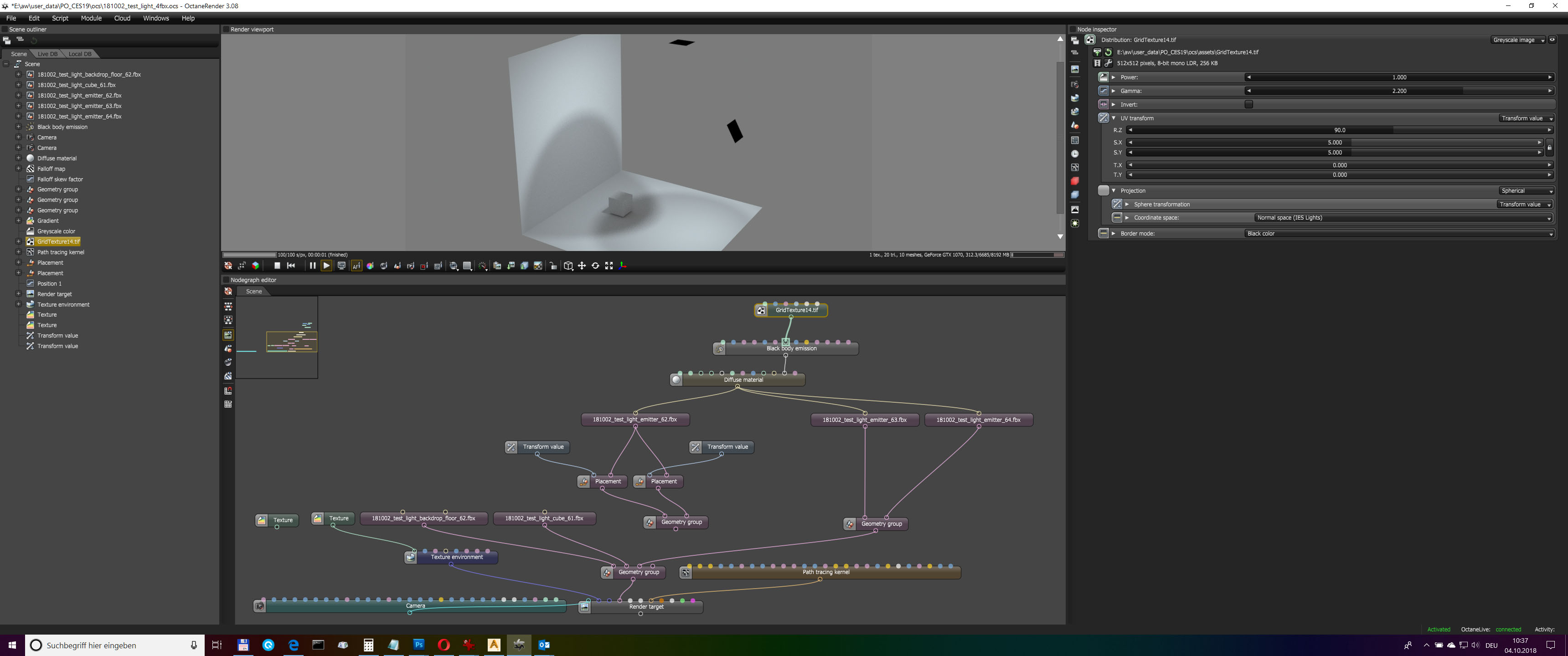The width and height of the screenshot is (1568, 656).
Task: Click the stop render button
Action: [277, 266]
